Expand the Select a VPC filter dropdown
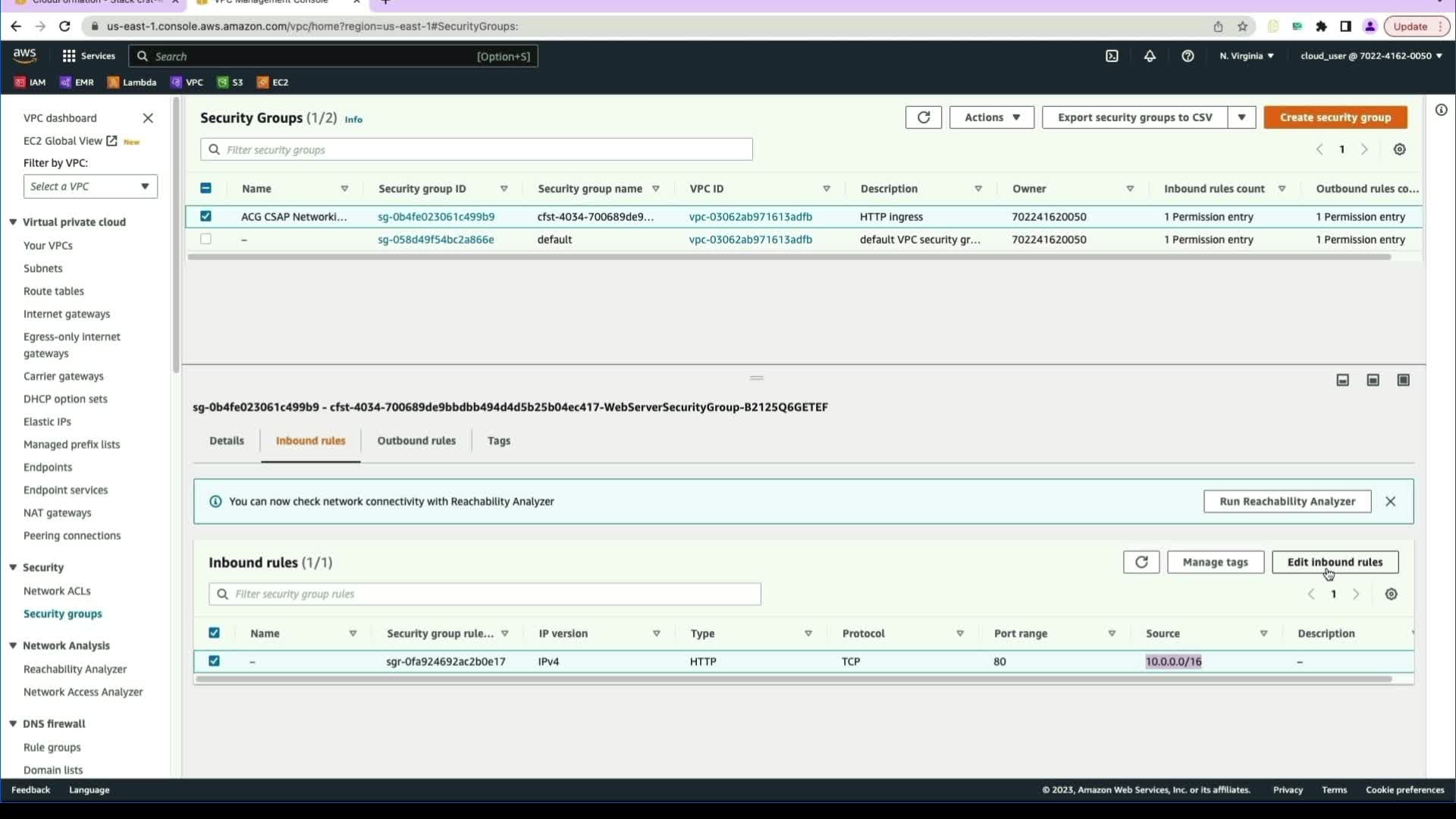 (x=90, y=187)
